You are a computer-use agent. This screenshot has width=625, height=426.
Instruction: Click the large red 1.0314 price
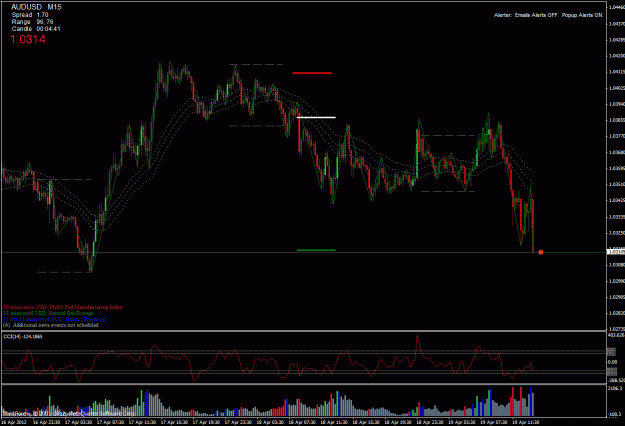28,39
